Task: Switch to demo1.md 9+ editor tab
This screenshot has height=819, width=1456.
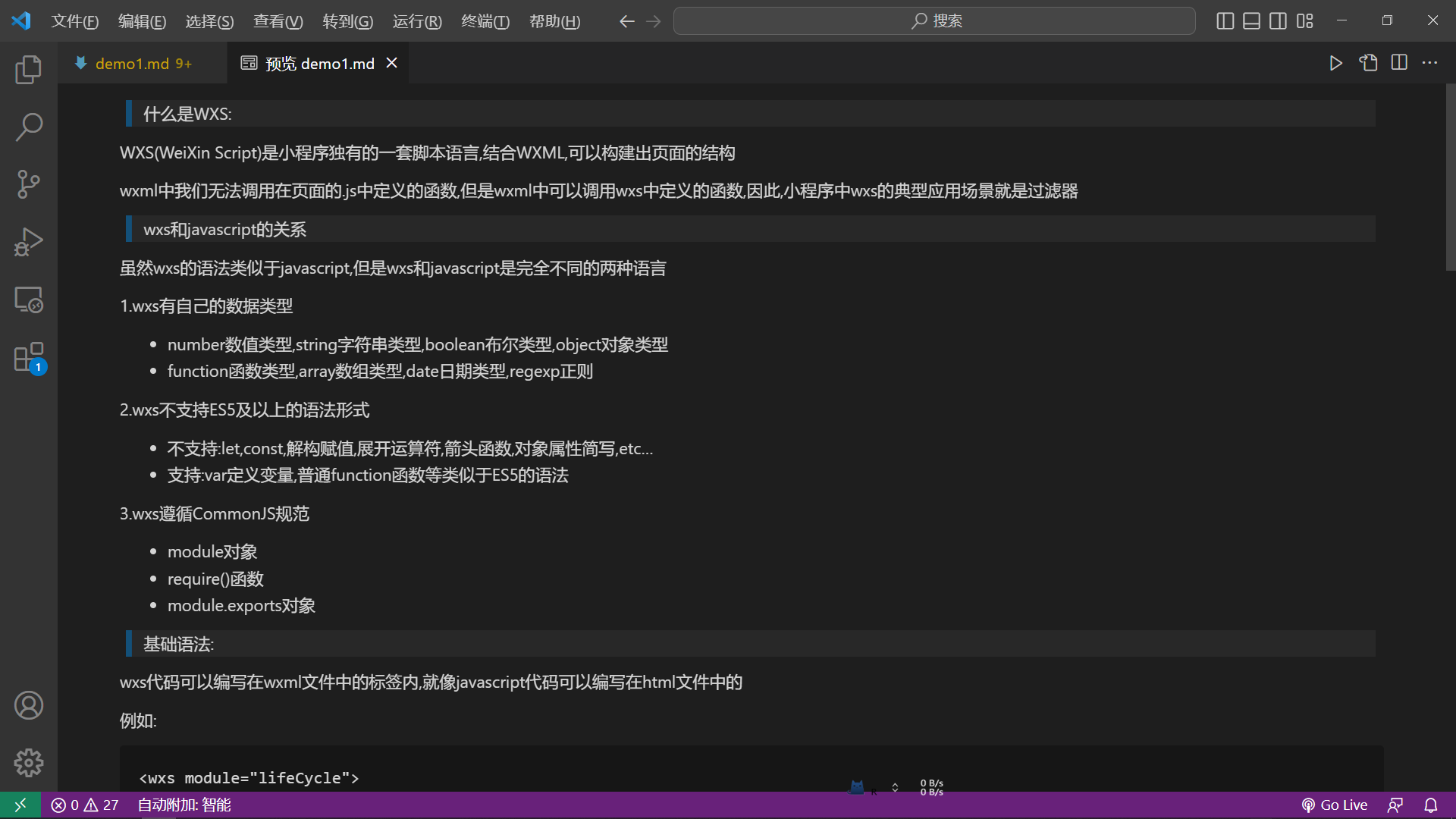Action: pyautogui.click(x=142, y=64)
